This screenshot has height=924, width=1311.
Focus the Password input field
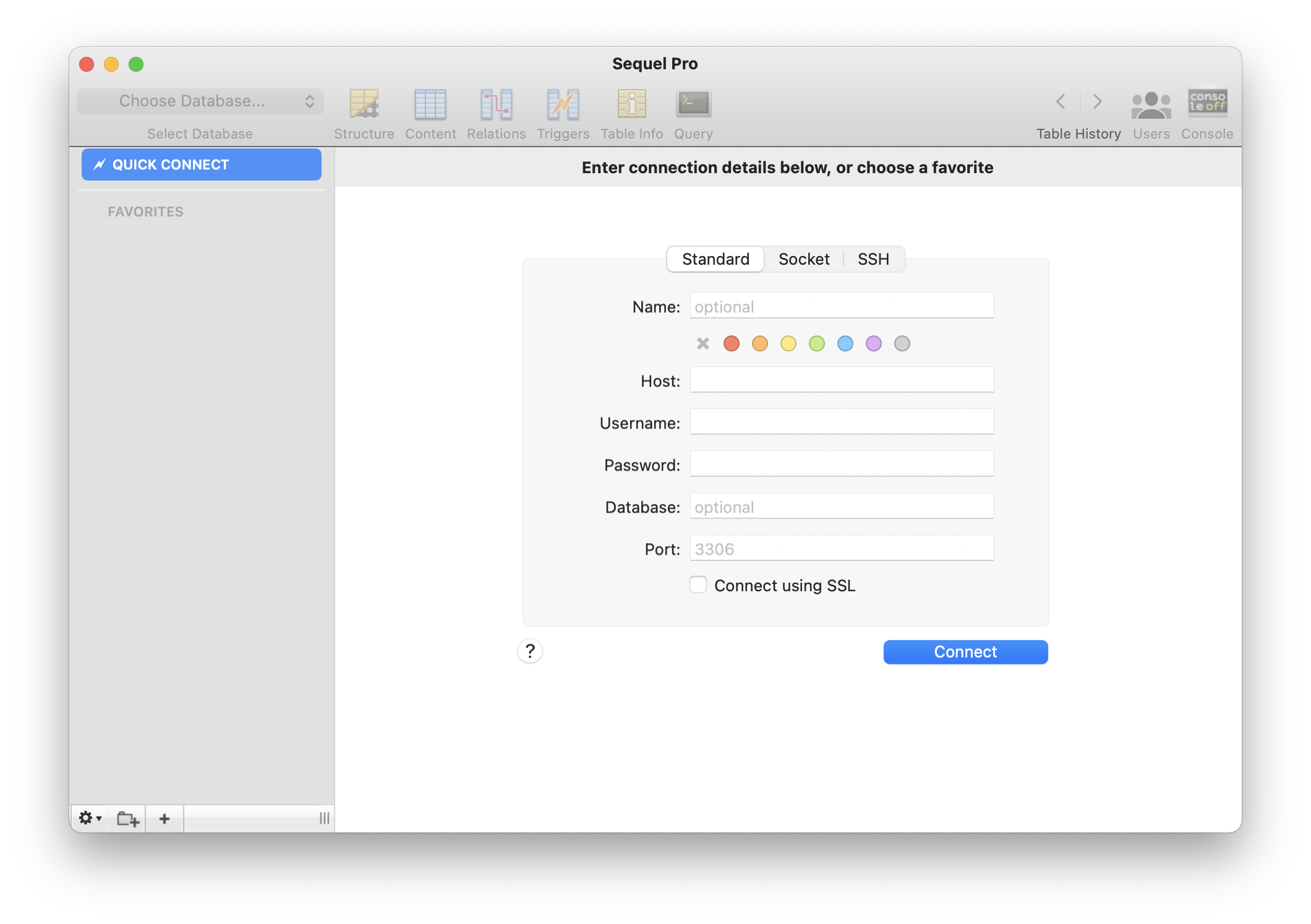(x=842, y=464)
